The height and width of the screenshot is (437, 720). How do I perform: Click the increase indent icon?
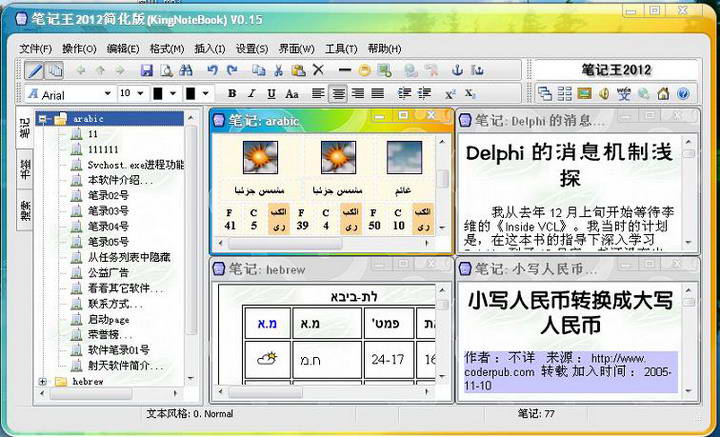pyautogui.click(x=404, y=94)
